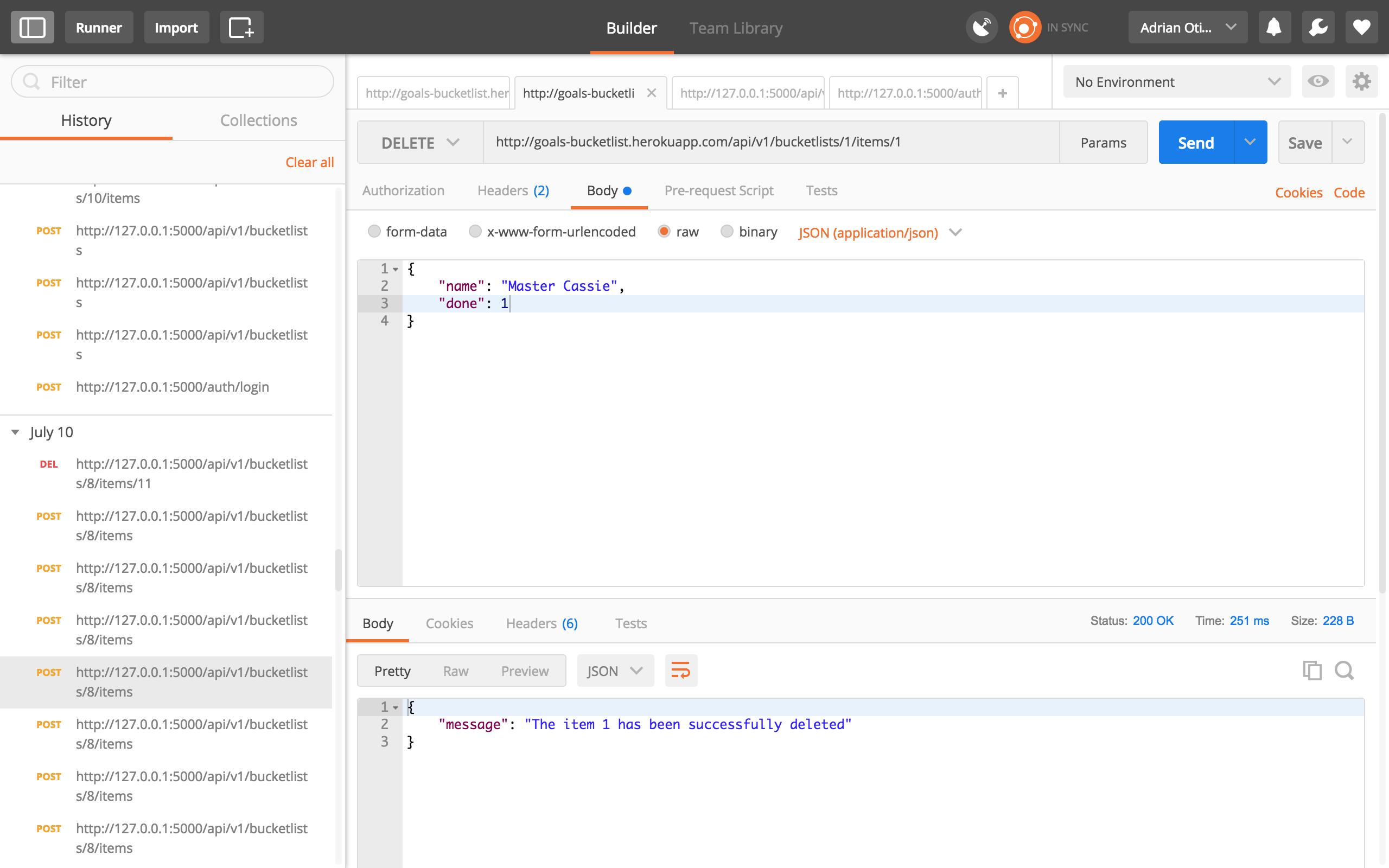Preview environment with the eye icon
The height and width of the screenshot is (868, 1389).
coord(1318,81)
